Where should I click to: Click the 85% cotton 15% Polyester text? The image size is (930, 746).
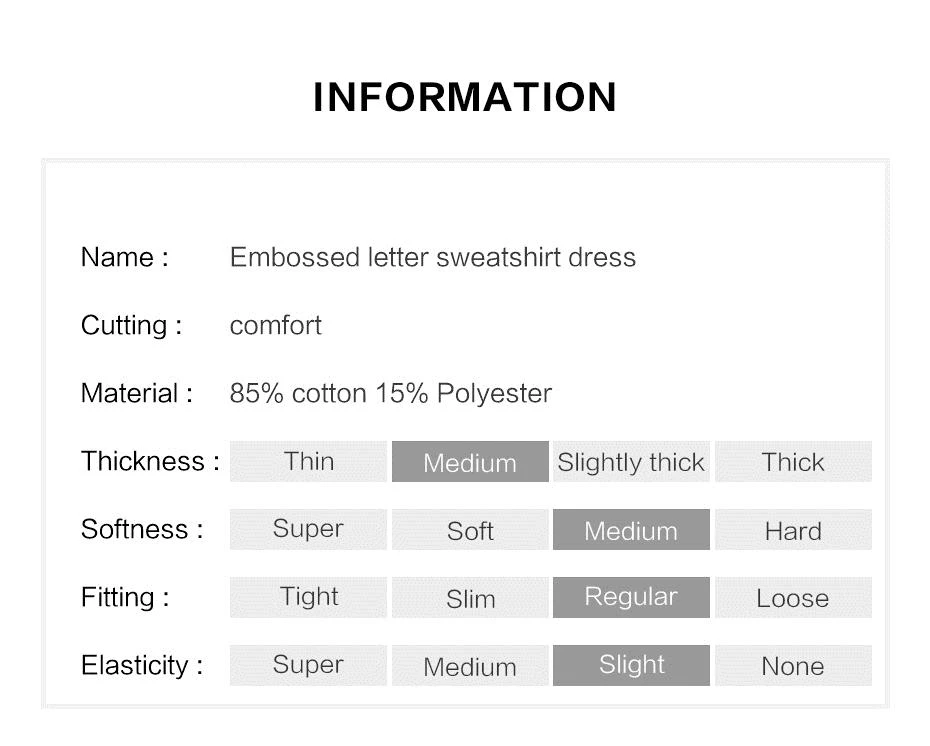(x=391, y=393)
